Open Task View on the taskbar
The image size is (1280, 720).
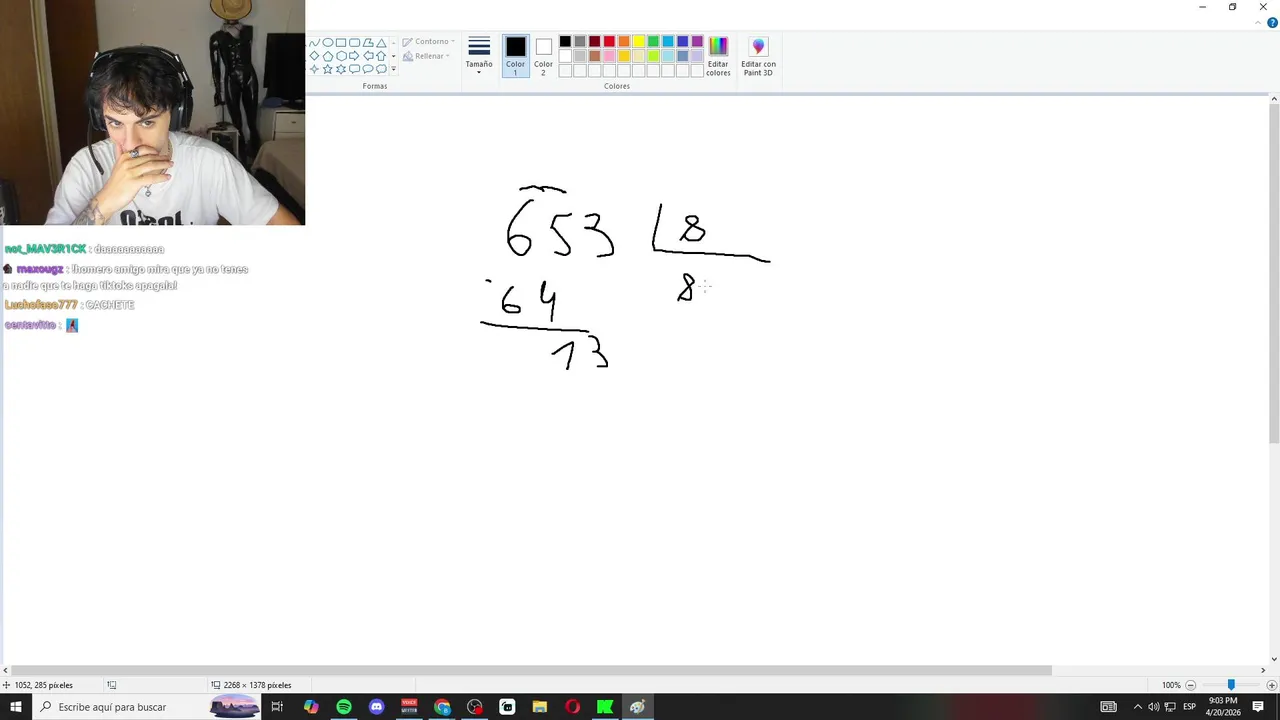click(x=277, y=707)
